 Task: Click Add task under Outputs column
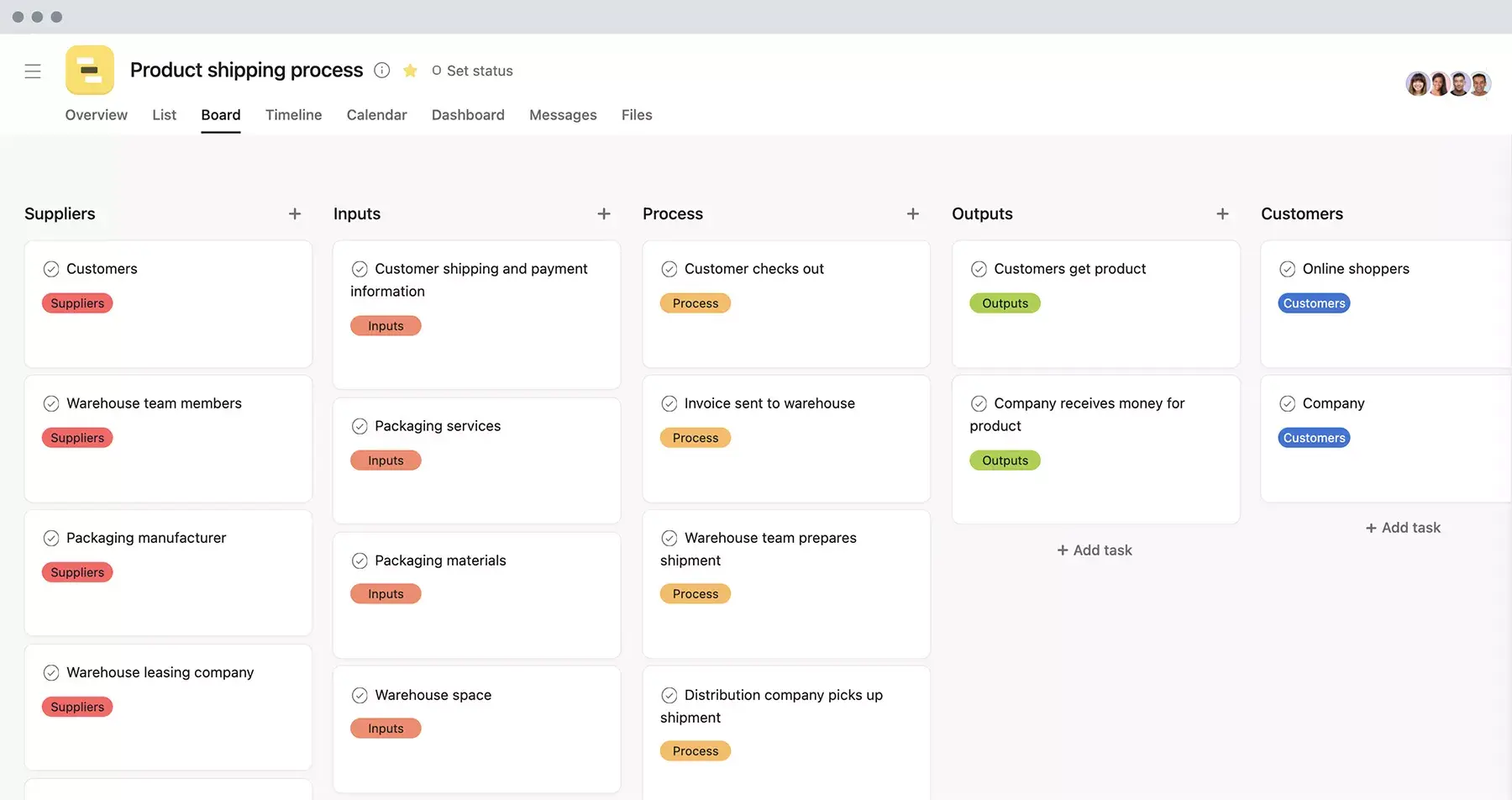pyautogui.click(x=1095, y=550)
